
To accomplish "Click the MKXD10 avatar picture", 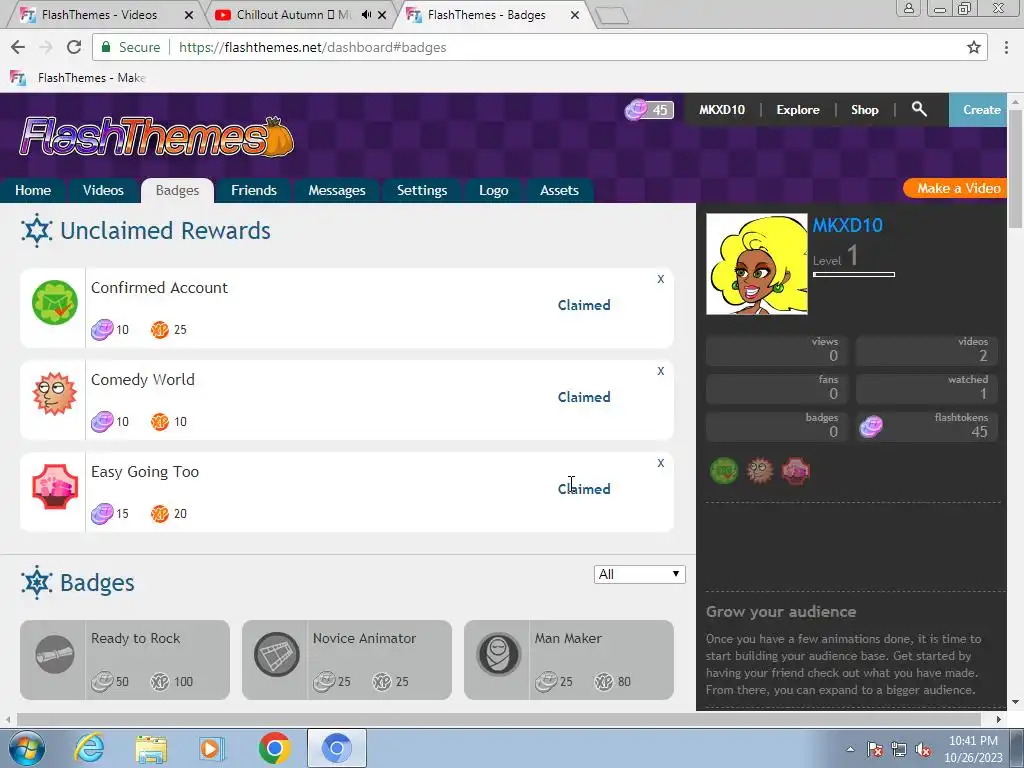I will (757, 264).
